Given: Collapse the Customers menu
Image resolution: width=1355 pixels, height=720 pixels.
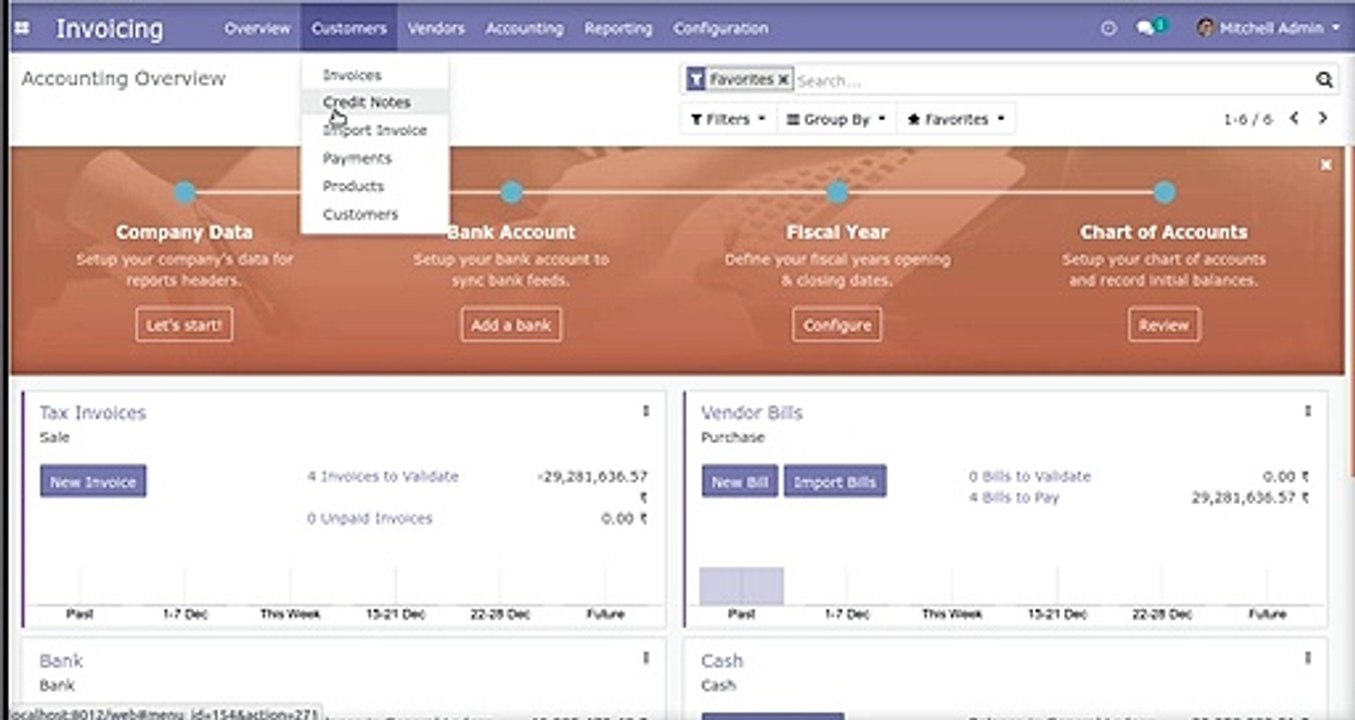Looking at the screenshot, I should pos(349,28).
